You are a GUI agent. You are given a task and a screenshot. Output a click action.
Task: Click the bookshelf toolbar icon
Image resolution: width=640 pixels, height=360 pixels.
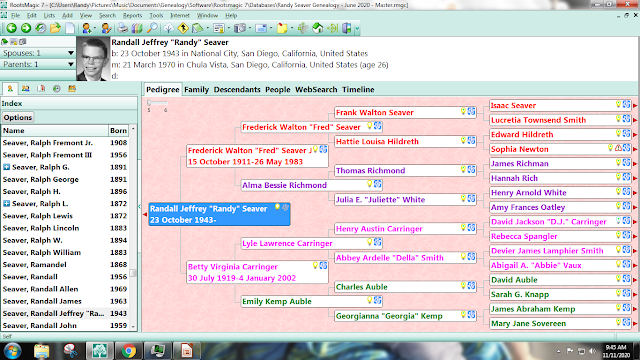pos(137,28)
